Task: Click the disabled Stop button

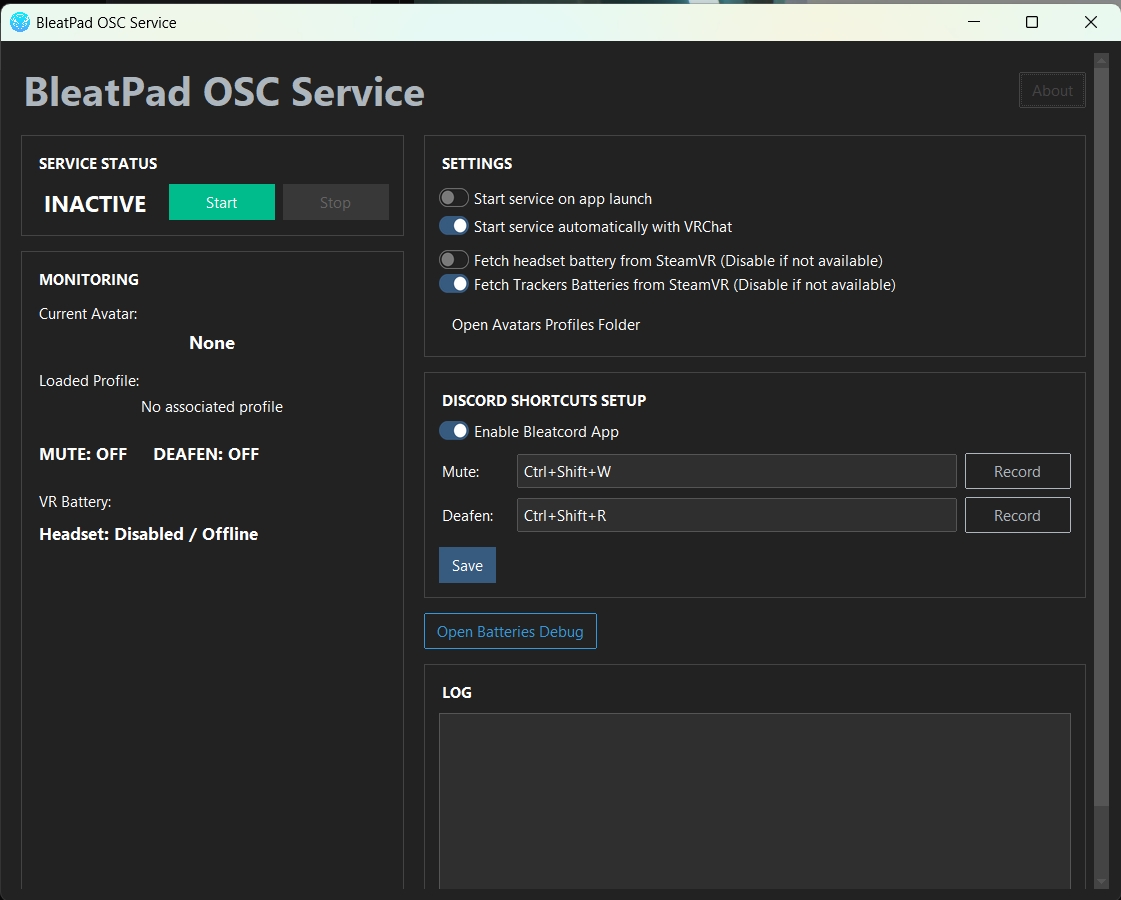Action: click(335, 202)
